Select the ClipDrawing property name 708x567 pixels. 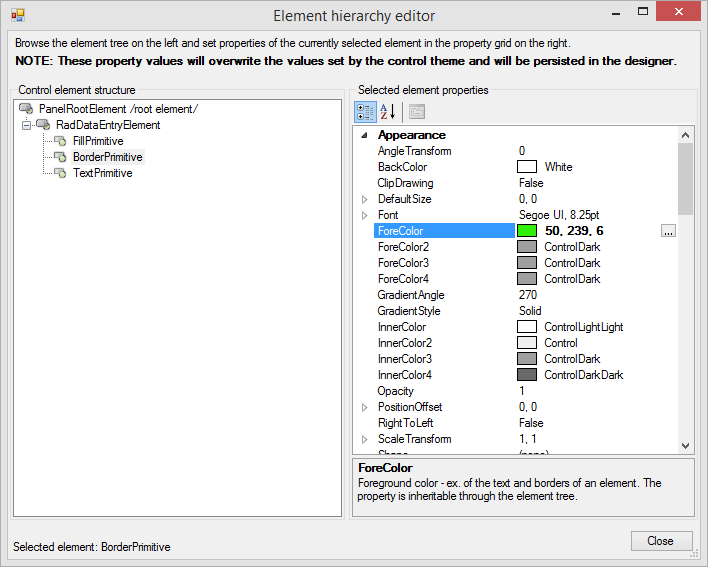(405, 183)
